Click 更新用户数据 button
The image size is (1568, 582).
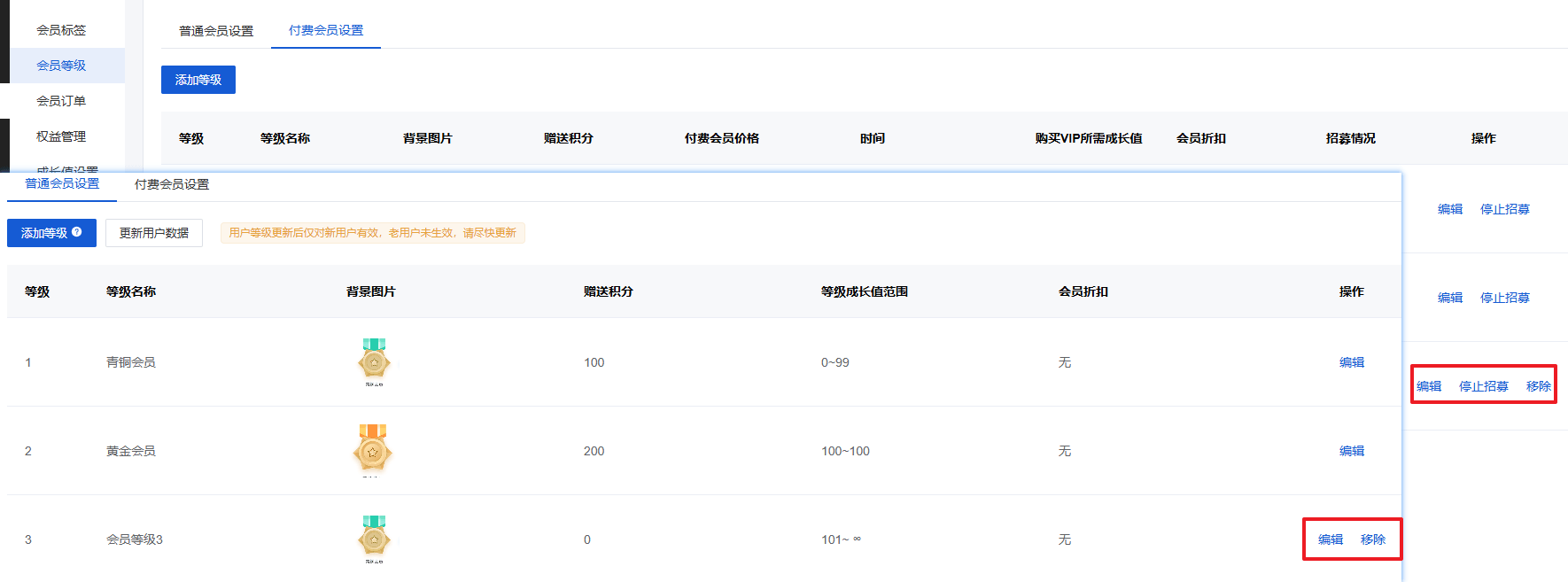pos(154,233)
